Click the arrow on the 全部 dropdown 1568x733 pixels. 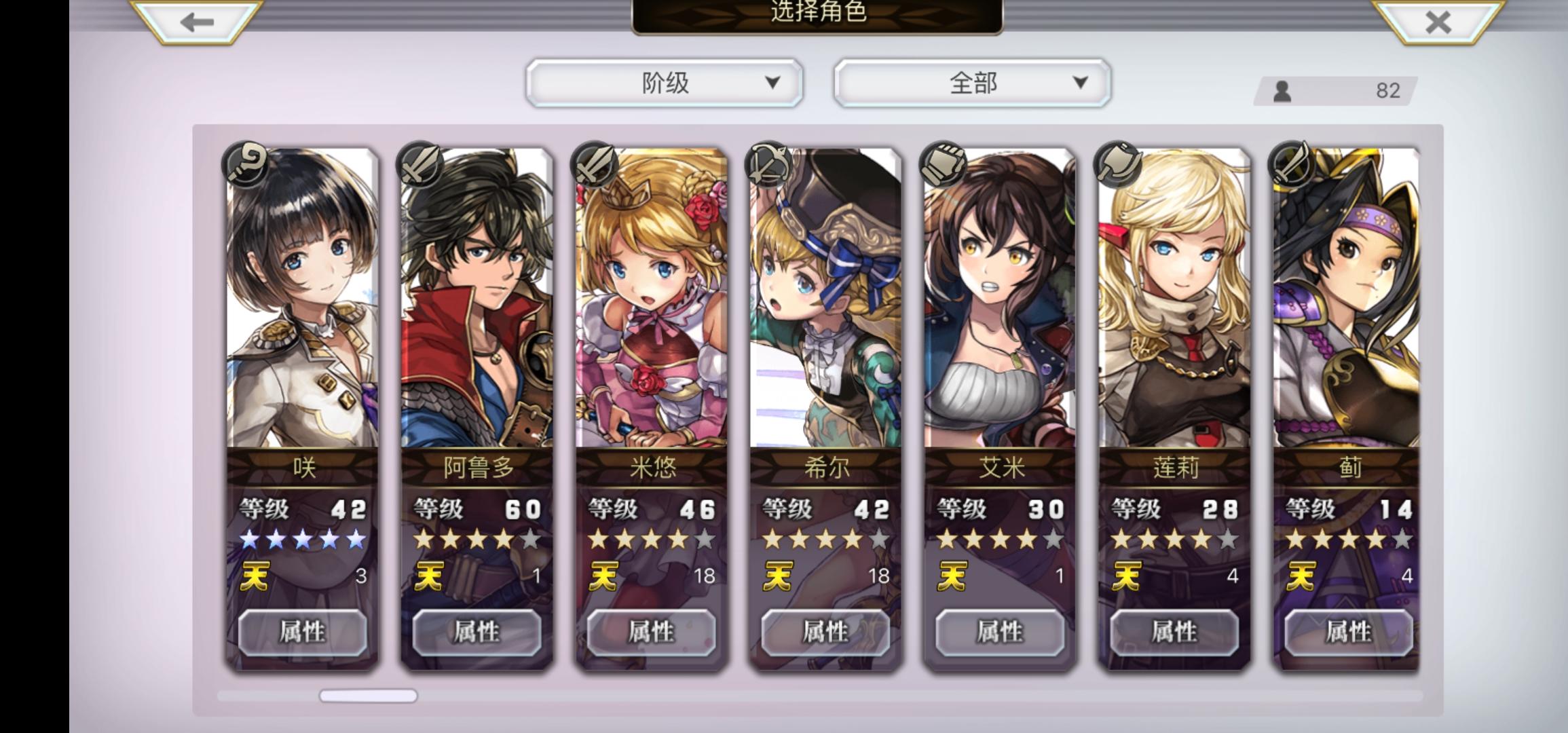click(1081, 83)
